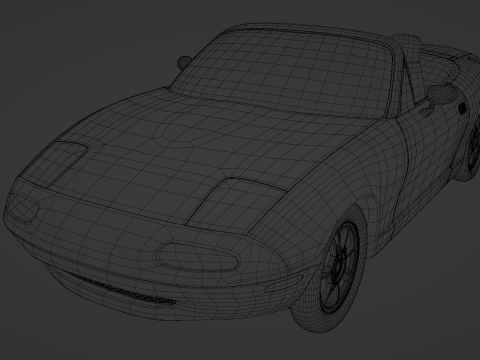Screen dimensions: 480x360
Task: Select the small side mirror on the far side
Action: [x=184, y=62]
